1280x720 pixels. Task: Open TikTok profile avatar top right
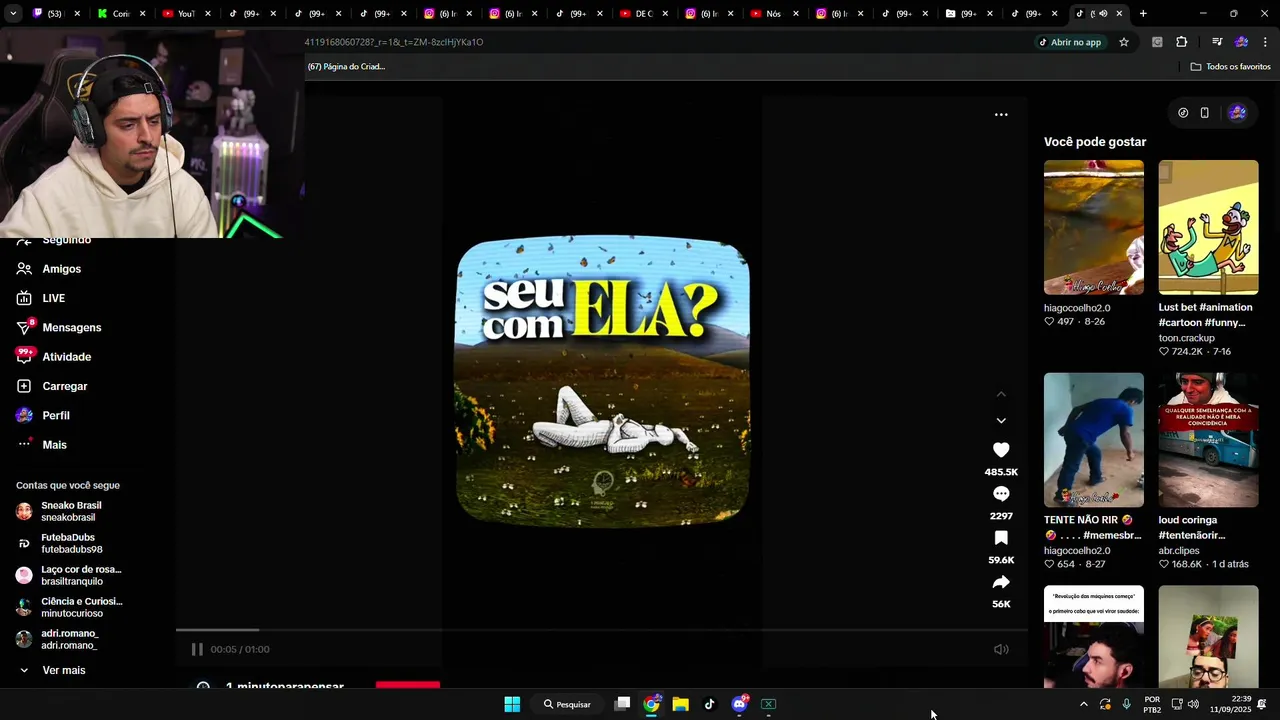1237,113
